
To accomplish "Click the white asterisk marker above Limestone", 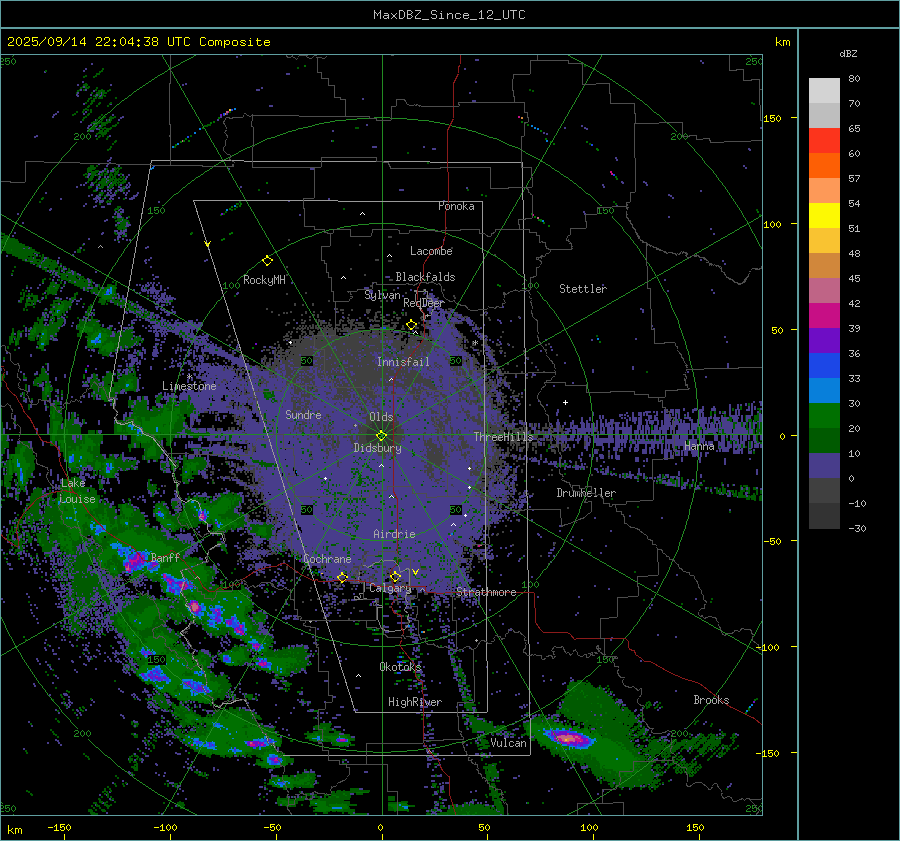I will (189, 377).
